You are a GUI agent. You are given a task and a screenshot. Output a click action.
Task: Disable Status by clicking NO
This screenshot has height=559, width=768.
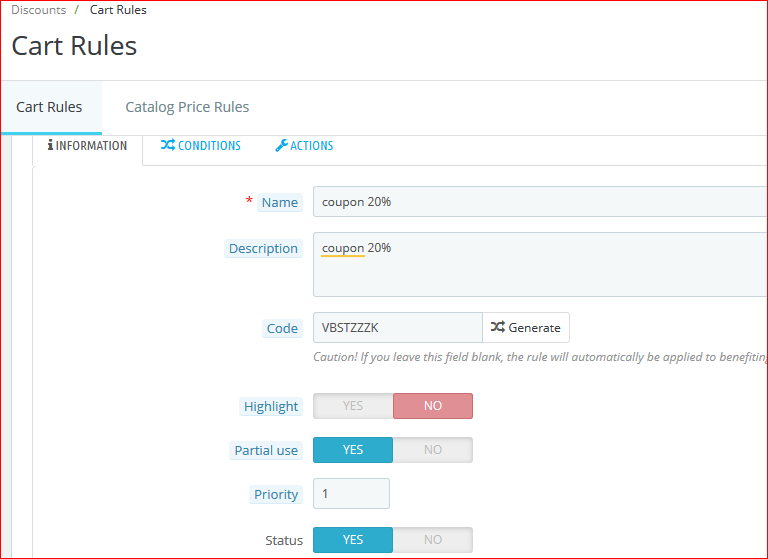point(432,540)
